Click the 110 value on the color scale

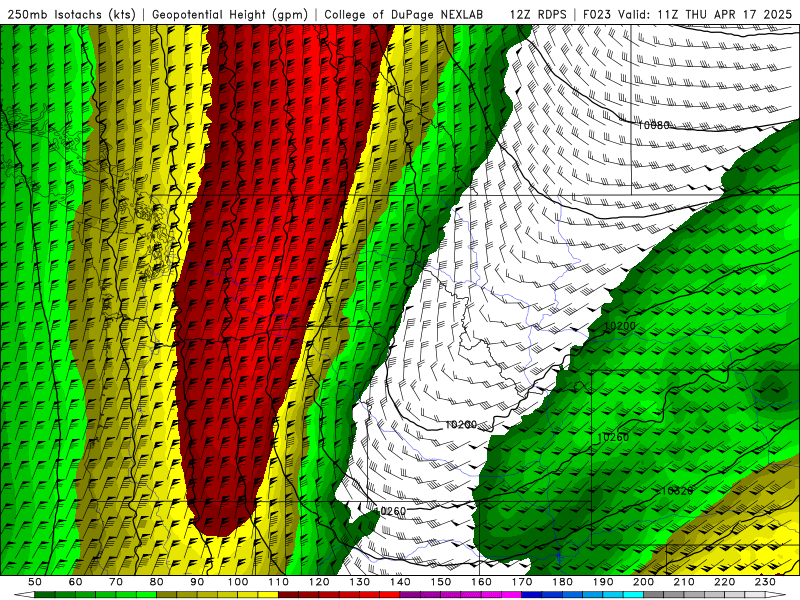pyautogui.click(x=279, y=582)
